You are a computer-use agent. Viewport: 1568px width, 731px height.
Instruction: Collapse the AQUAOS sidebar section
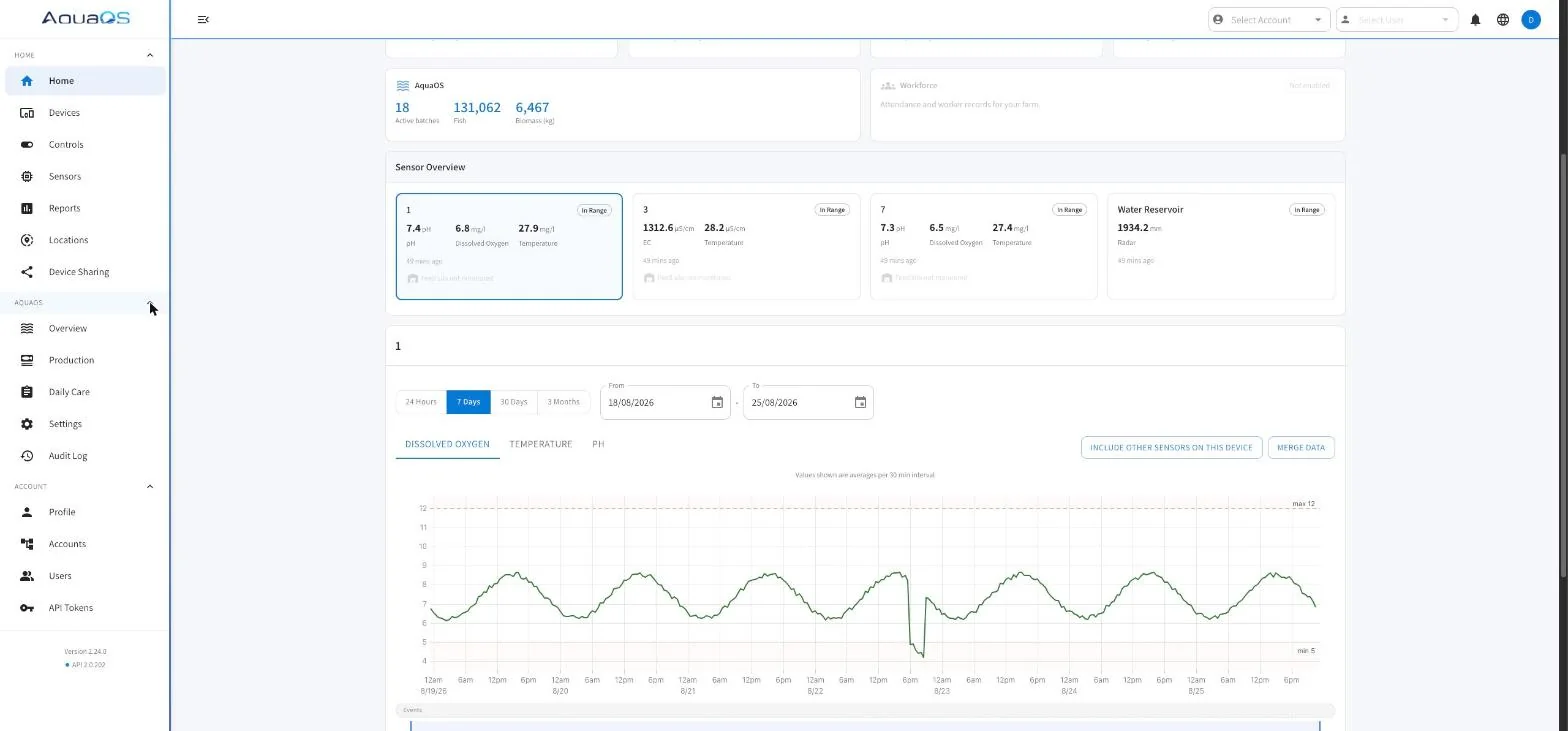(150, 303)
